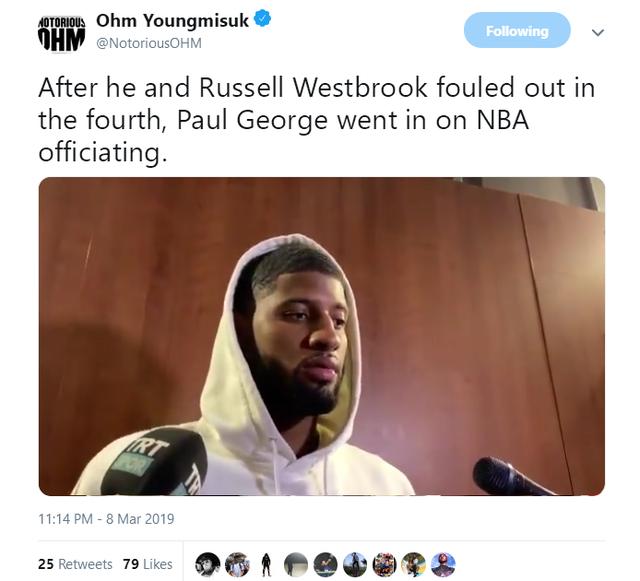Open the colorful collage liker avatar
The width and height of the screenshot is (640, 581).
[384, 564]
